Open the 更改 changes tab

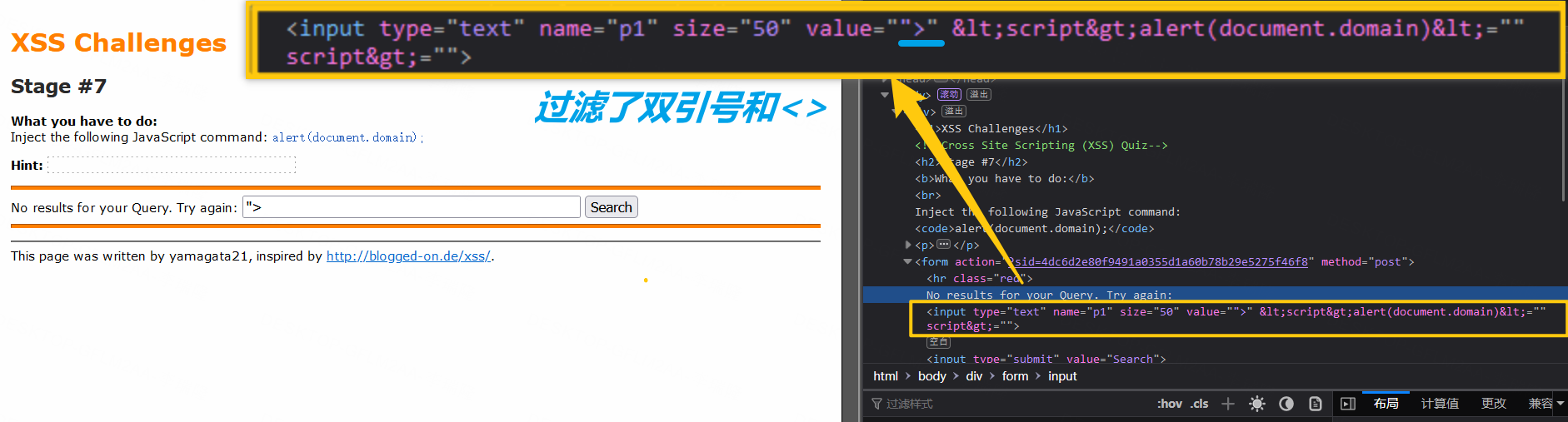[1493, 404]
